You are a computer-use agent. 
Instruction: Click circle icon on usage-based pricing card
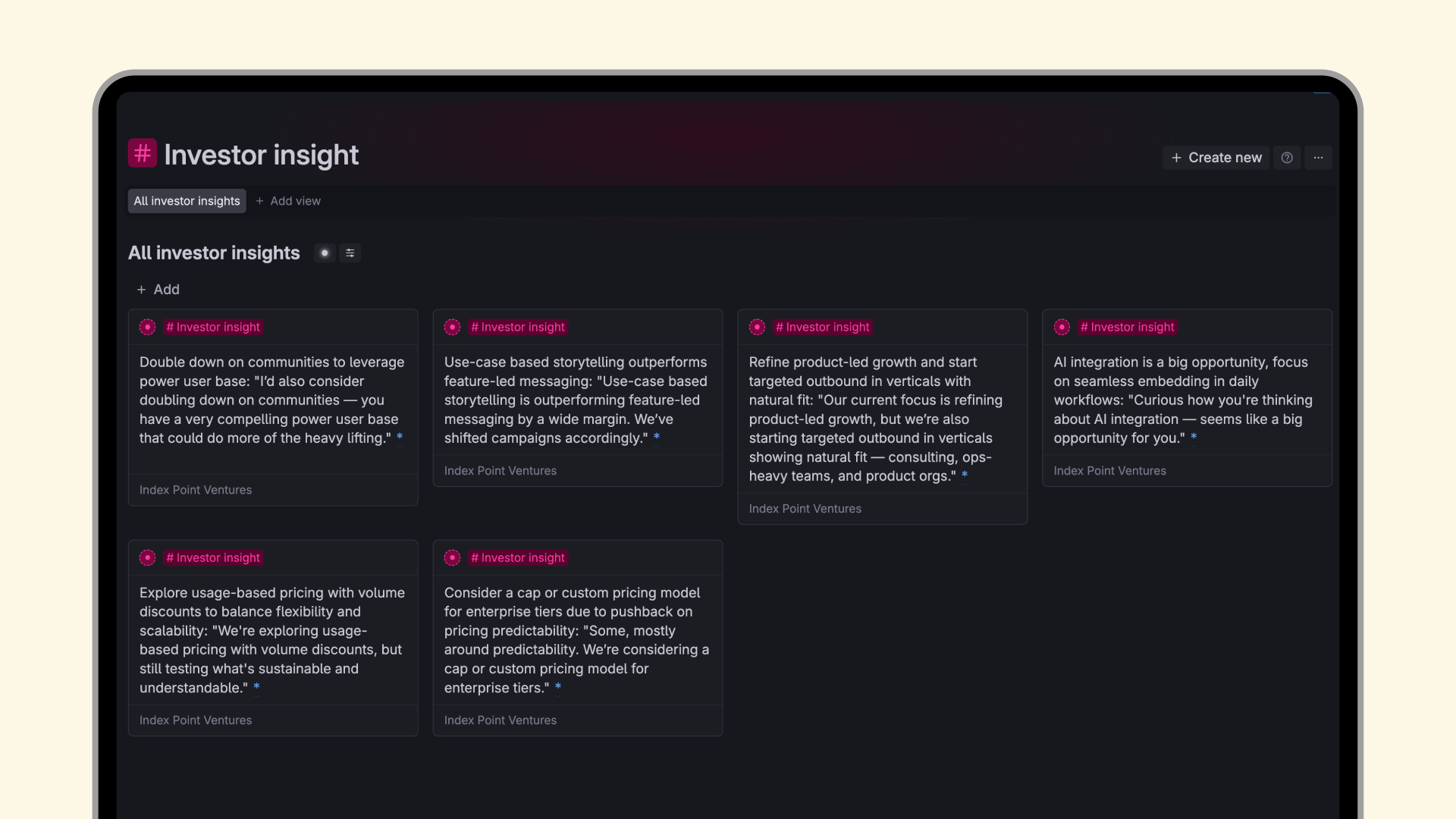(148, 557)
